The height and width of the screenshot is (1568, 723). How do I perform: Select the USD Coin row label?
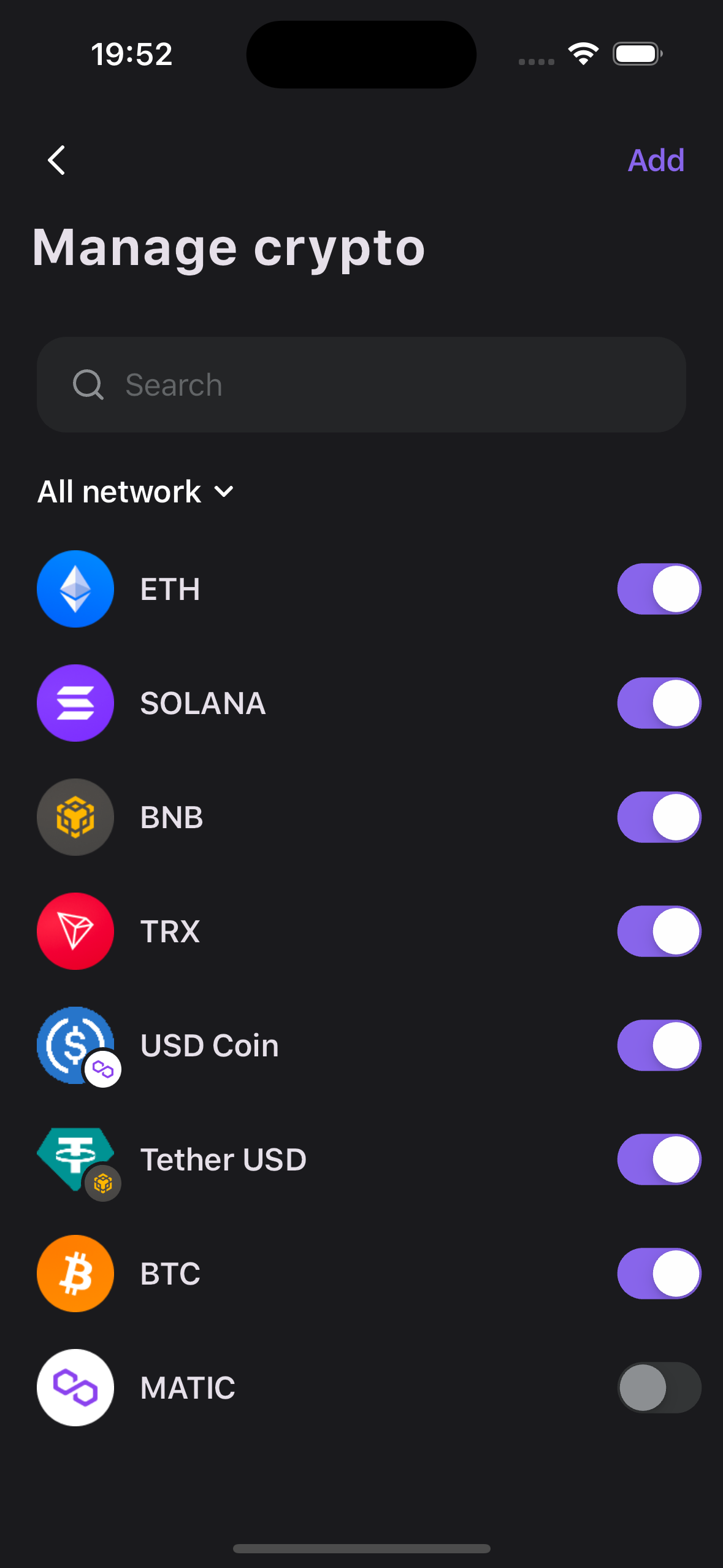pos(209,1045)
